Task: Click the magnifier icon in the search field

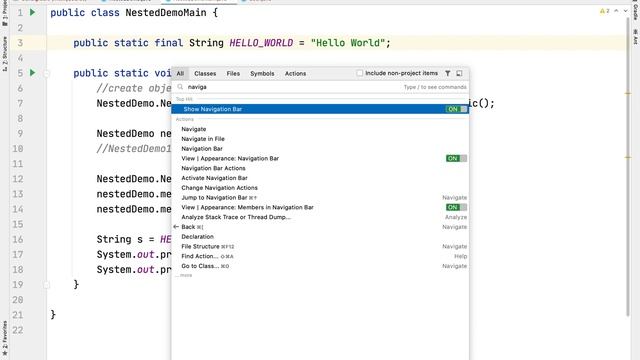Action: [180, 87]
